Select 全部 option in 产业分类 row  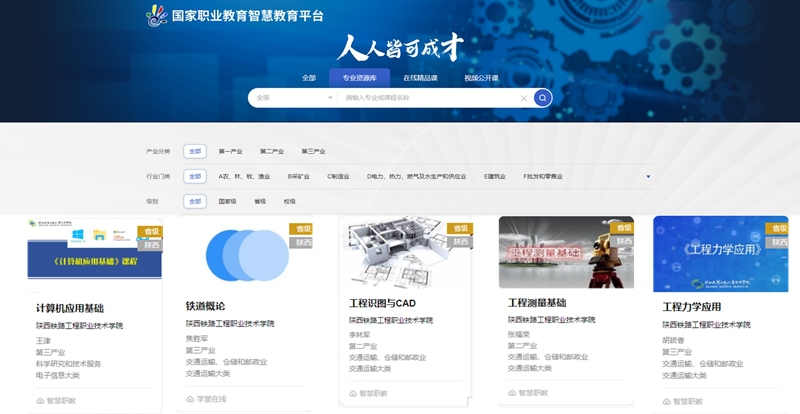pos(195,151)
